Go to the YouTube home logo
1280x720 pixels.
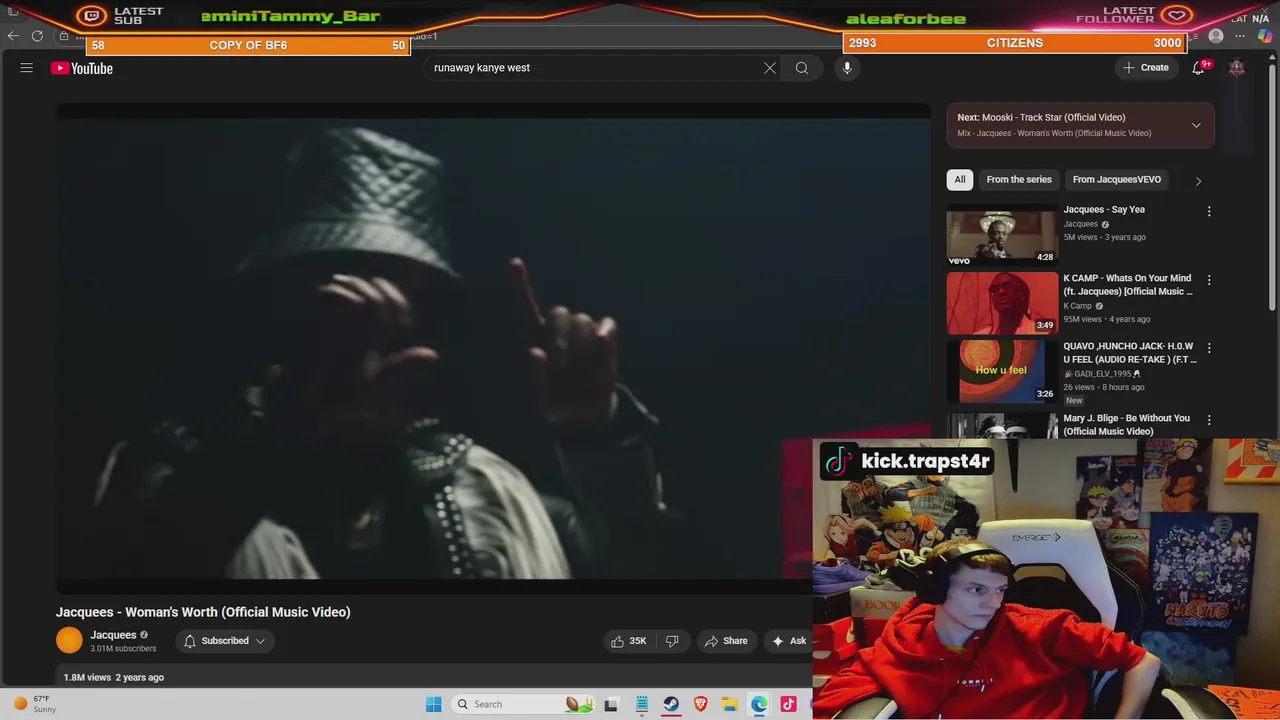coord(82,68)
